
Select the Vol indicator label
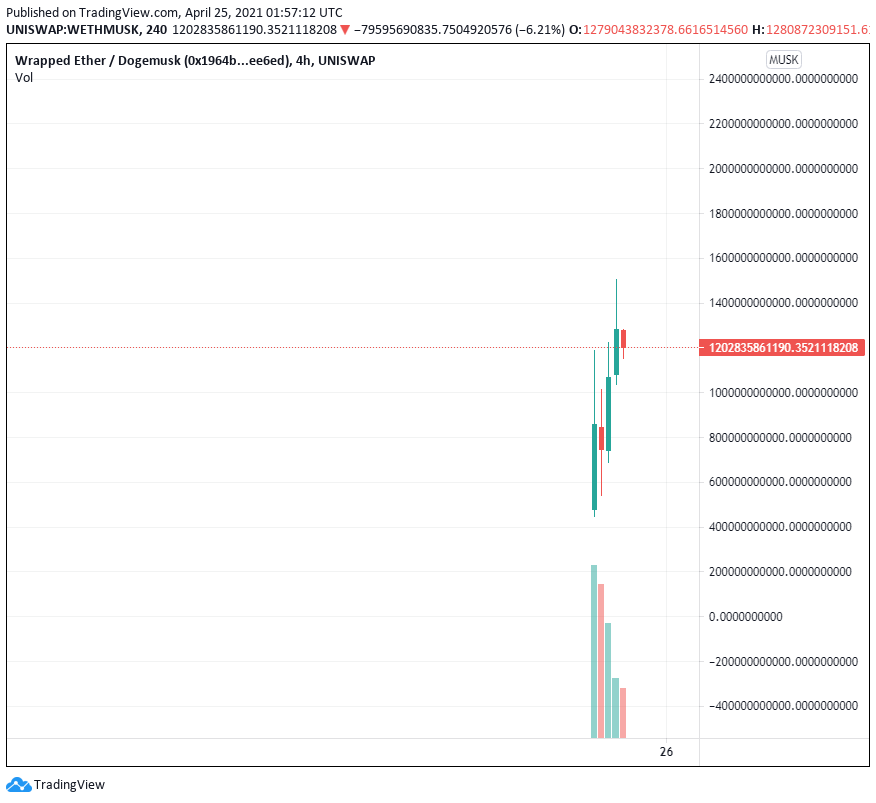tap(24, 78)
